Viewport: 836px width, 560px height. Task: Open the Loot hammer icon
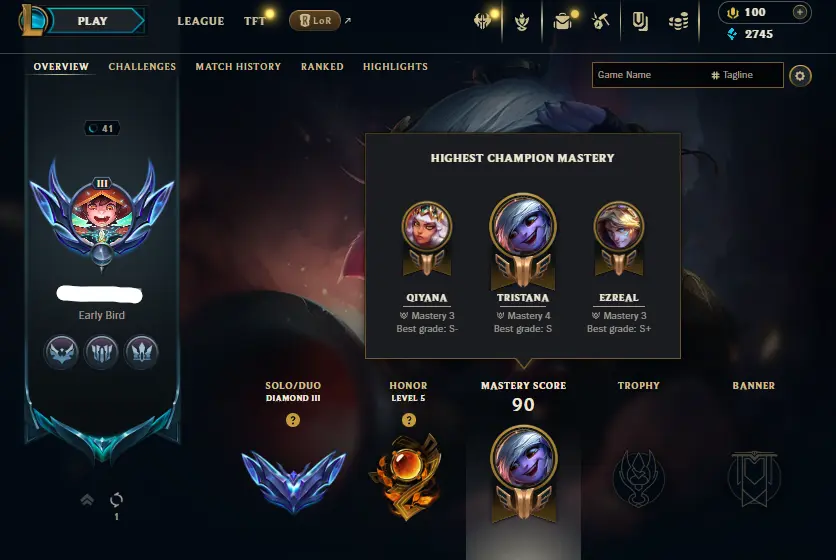tap(600, 21)
